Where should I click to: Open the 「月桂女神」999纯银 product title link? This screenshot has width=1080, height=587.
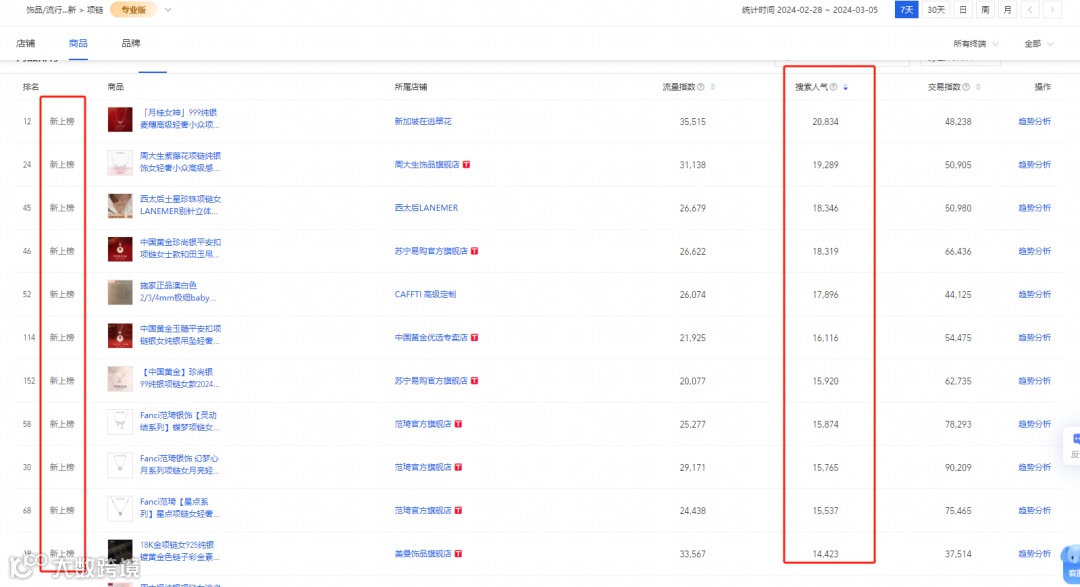click(x=180, y=119)
